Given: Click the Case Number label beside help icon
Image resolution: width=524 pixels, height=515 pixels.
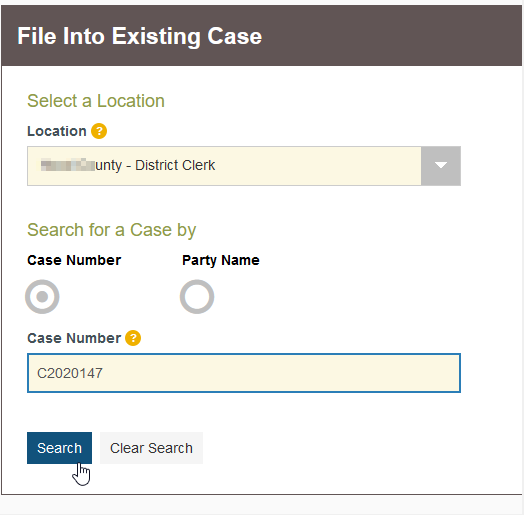Looking at the screenshot, I should [74, 338].
